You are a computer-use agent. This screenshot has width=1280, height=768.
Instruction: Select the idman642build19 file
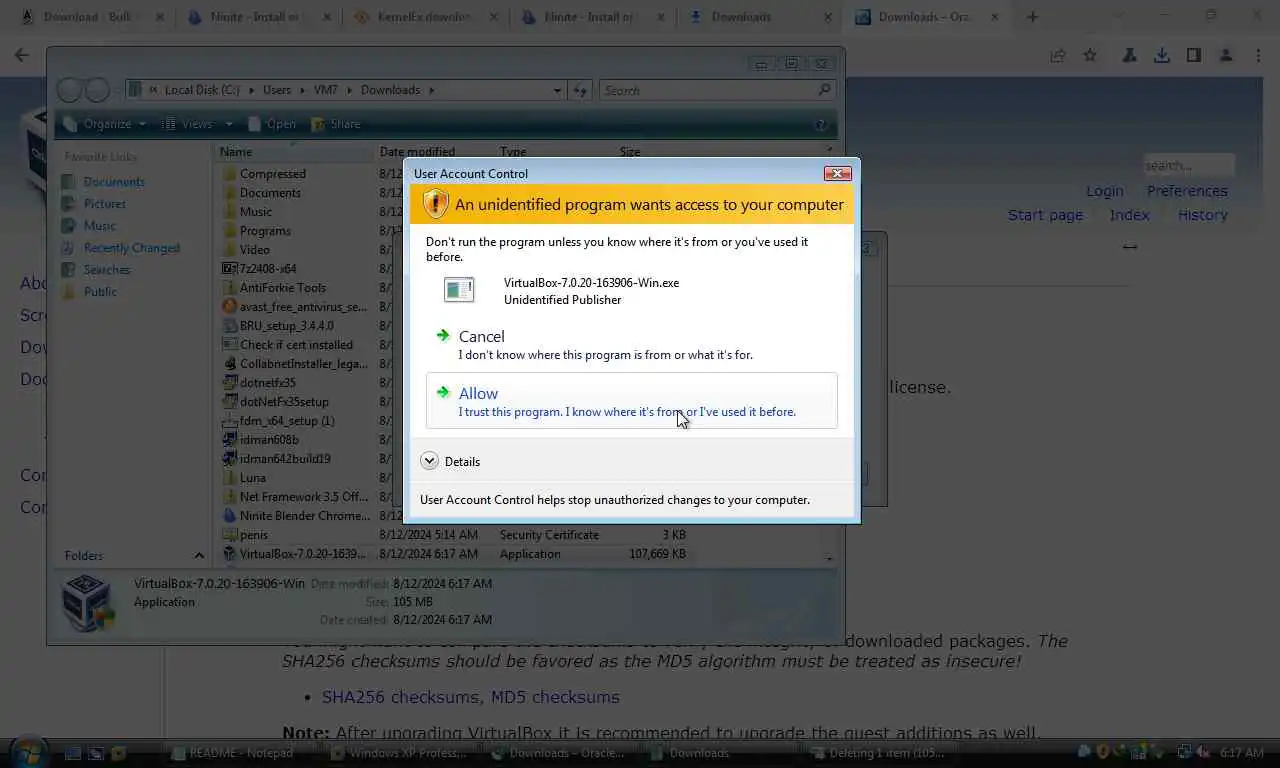coord(276,459)
